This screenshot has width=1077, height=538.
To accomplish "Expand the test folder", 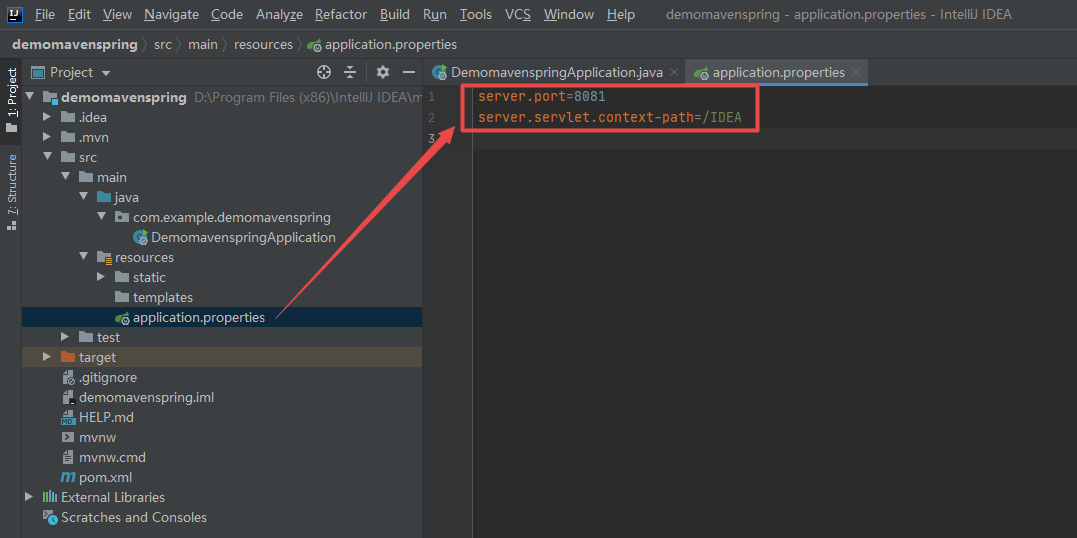I will click(x=65, y=337).
